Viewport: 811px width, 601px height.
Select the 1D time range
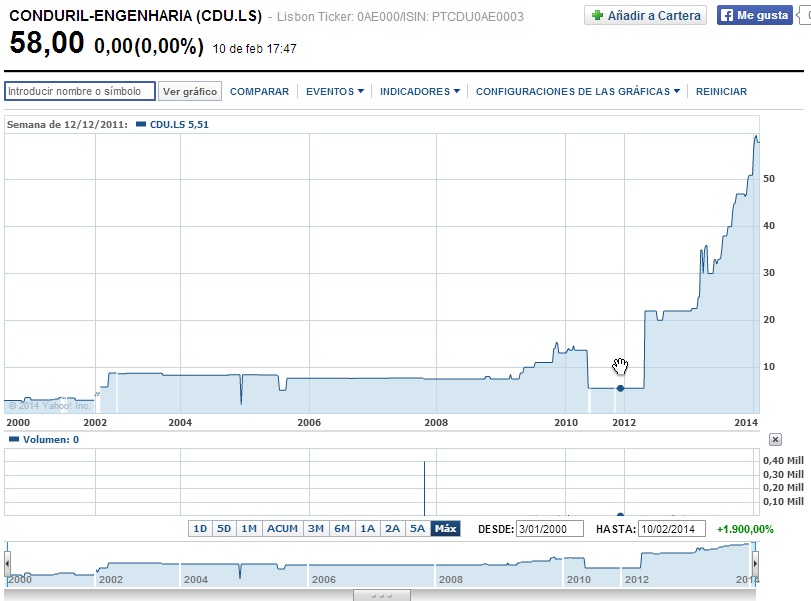(200, 529)
